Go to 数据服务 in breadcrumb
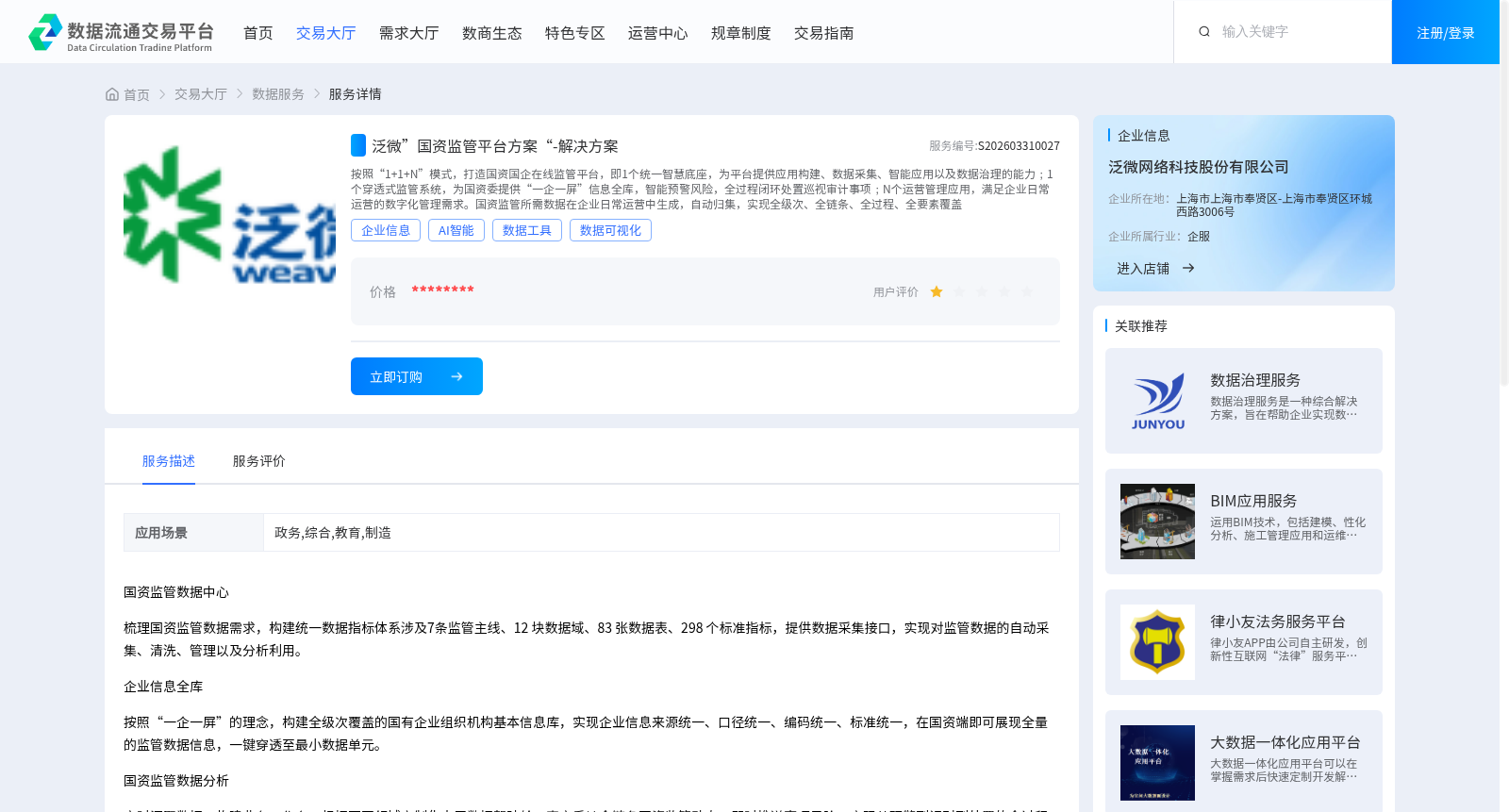 tap(278, 94)
